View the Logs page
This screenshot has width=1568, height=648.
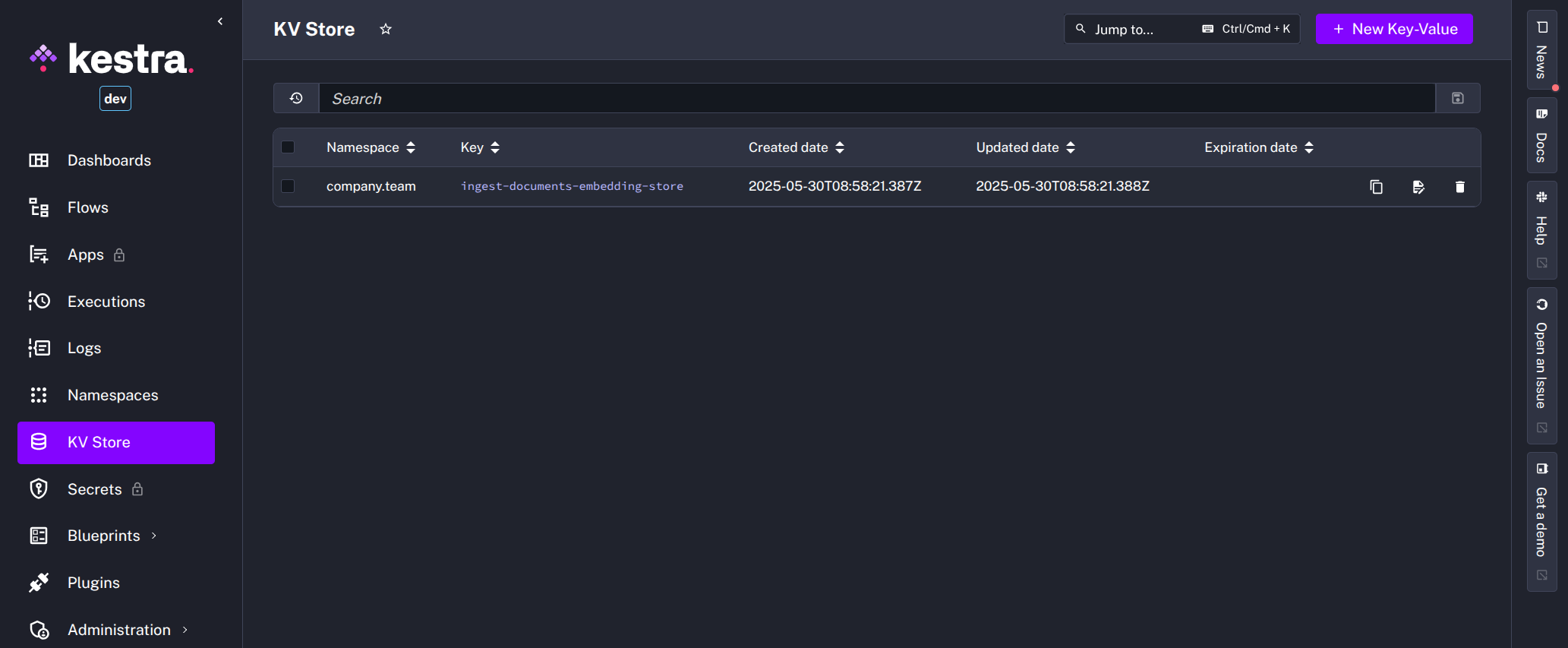116,348
